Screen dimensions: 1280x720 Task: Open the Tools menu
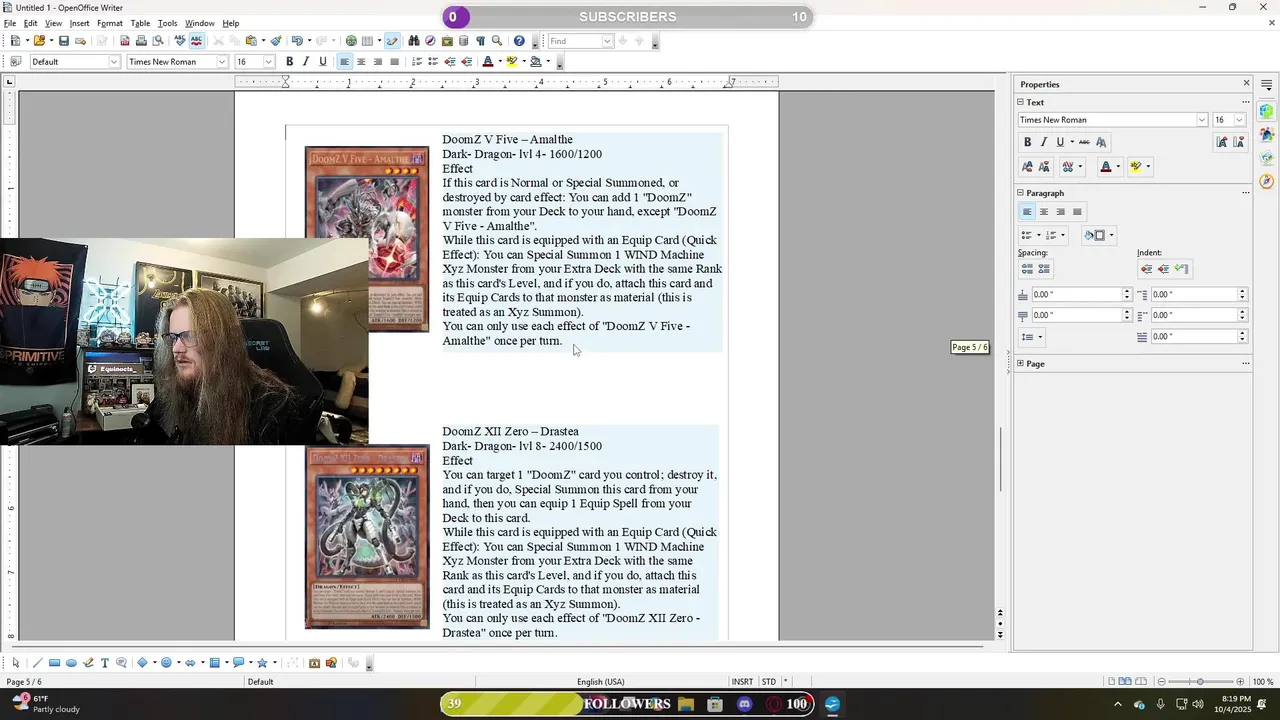pyautogui.click(x=167, y=23)
